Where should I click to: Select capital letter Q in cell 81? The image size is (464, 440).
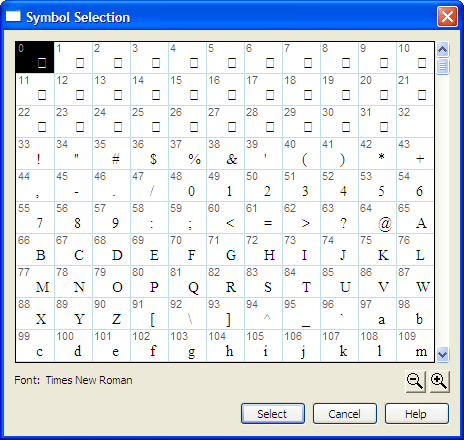click(187, 282)
